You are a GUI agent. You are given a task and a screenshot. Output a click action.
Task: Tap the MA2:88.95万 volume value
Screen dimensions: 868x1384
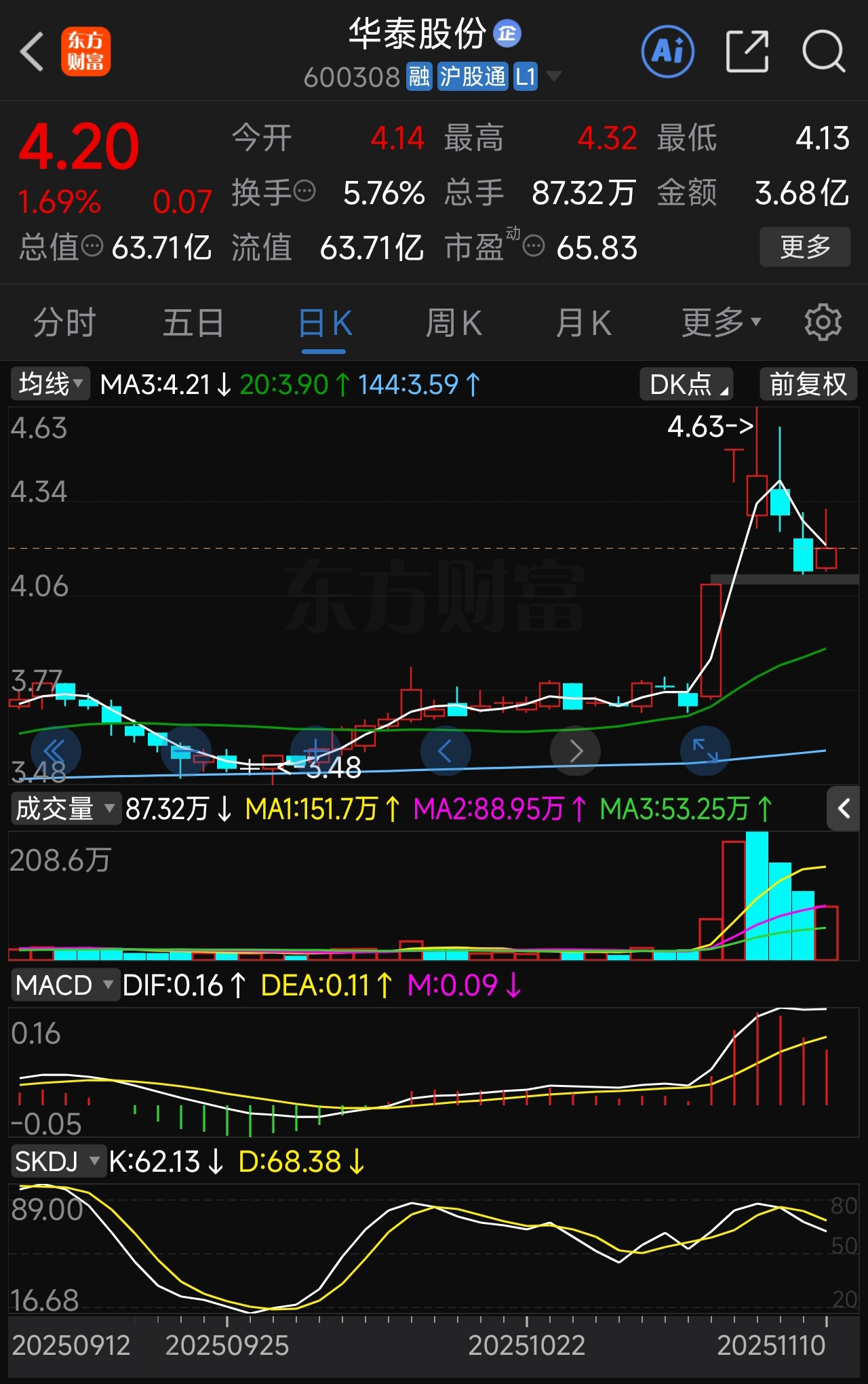coord(500,809)
